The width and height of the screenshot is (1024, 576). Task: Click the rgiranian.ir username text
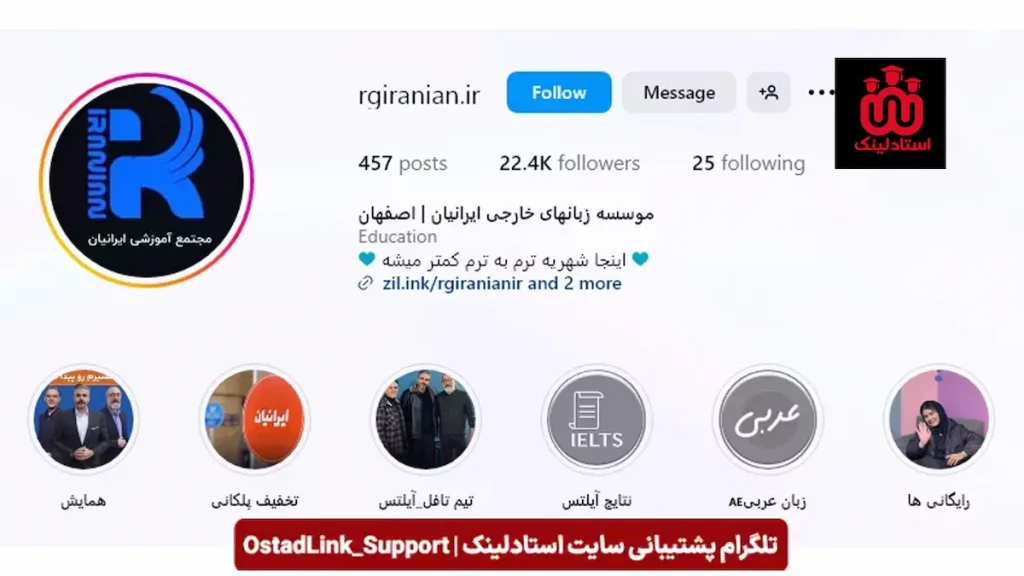(x=419, y=95)
